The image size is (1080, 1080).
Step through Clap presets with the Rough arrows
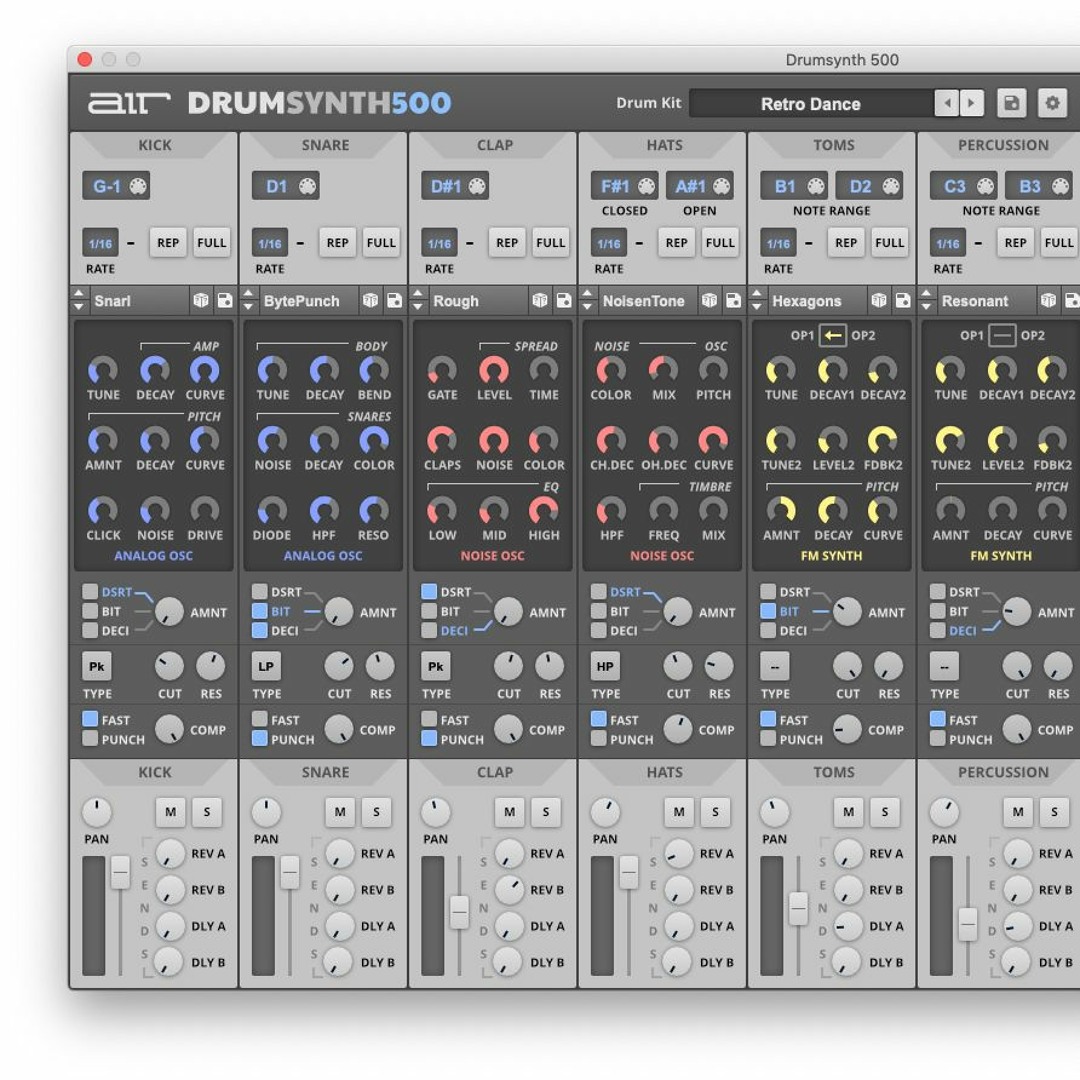point(418,300)
